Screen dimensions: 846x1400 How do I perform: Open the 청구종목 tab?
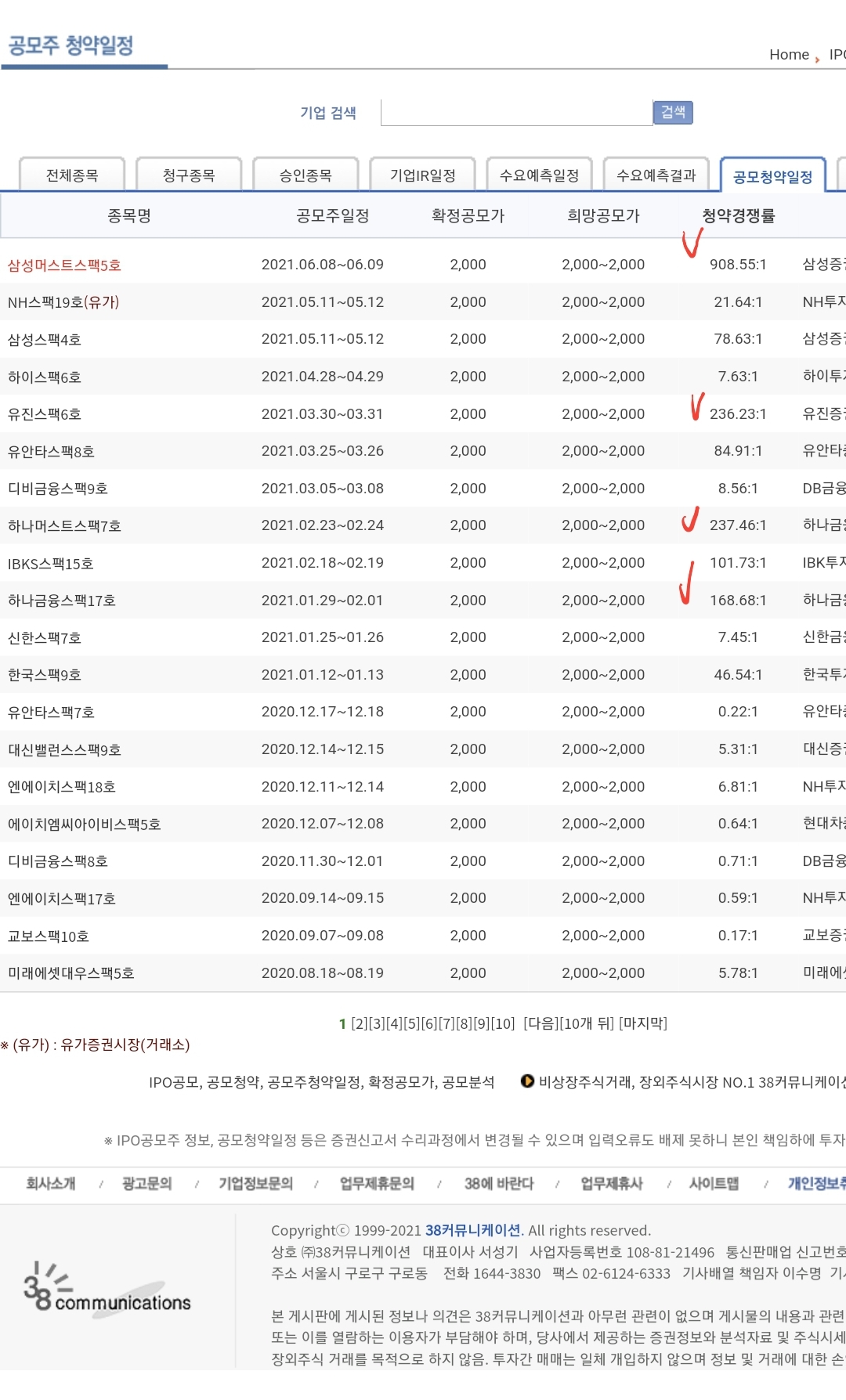189,175
